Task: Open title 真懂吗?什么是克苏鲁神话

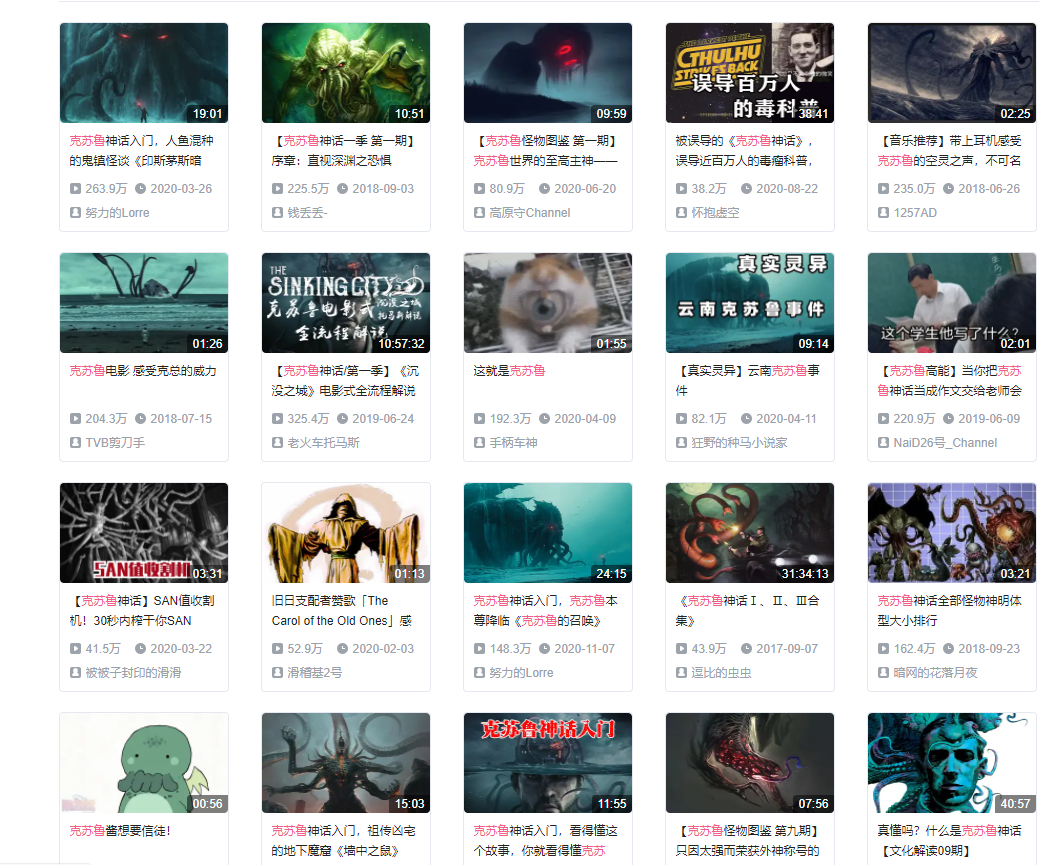Action: click(x=949, y=840)
